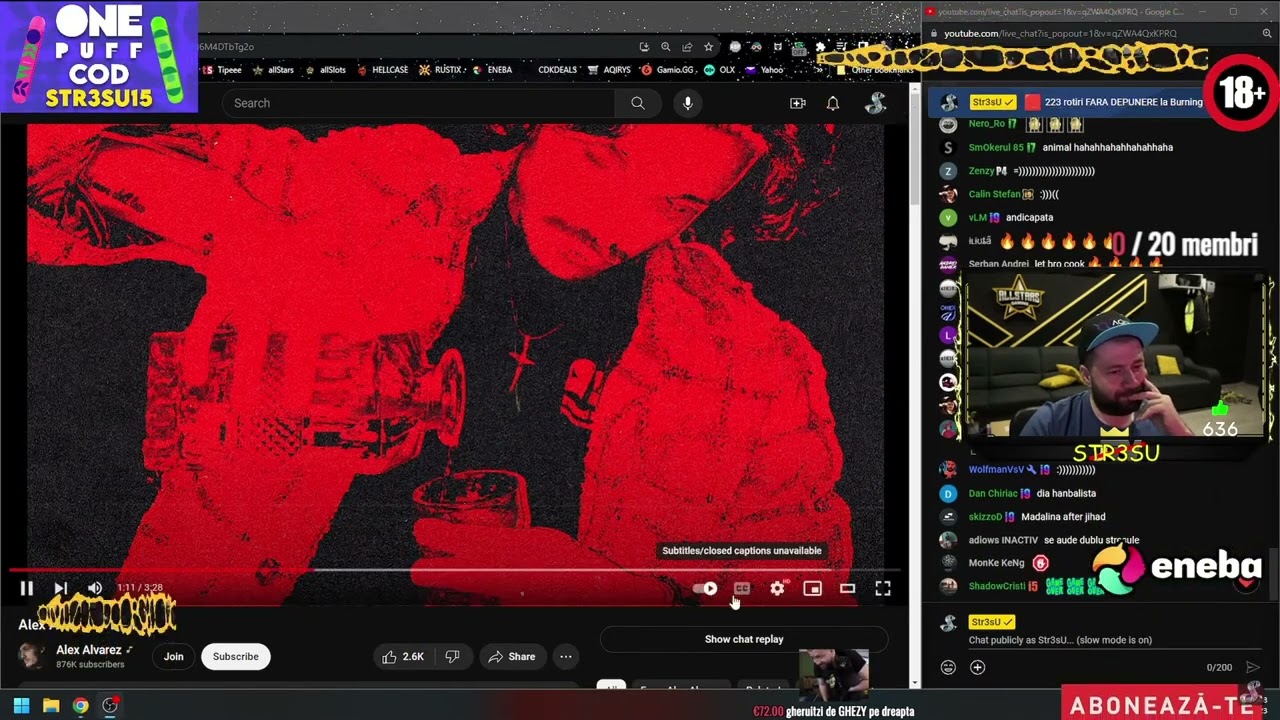Click the pinned Str3sU chat message
This screenshot has width=1280, height=720.
tap(1070, 102)
